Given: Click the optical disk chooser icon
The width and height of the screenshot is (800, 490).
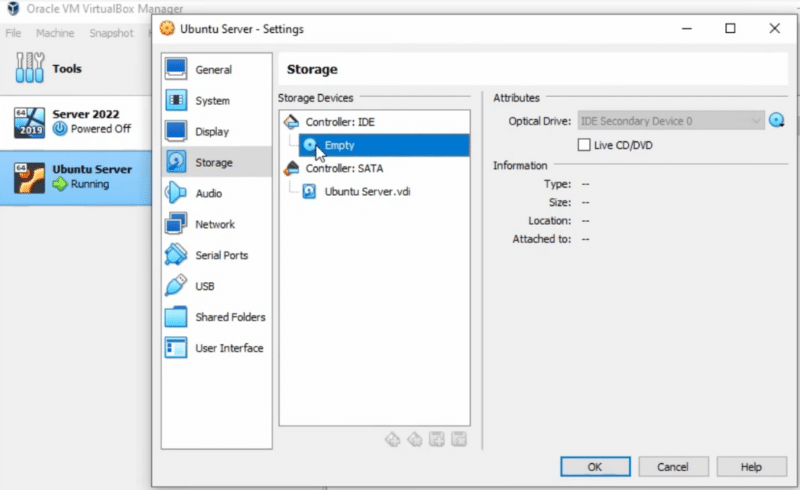Looking at the screenshot, I should [x=779, y=122].
